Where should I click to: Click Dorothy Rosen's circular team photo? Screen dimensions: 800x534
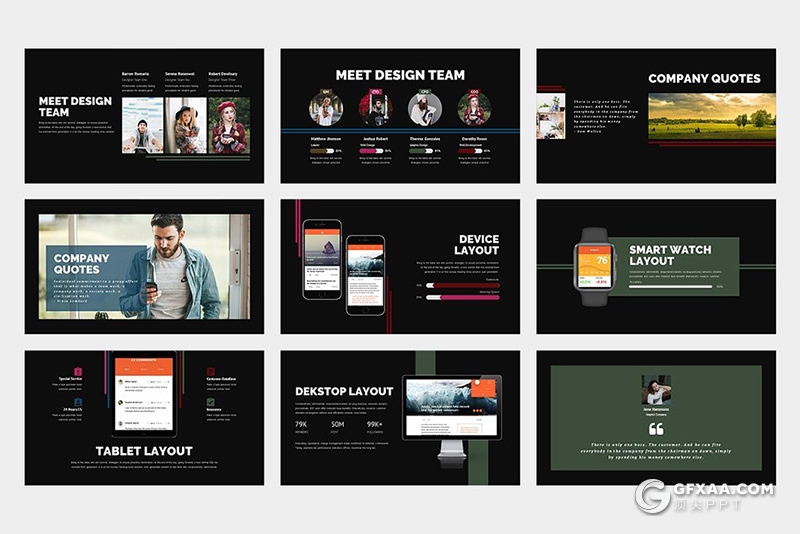tap(474, 109)
